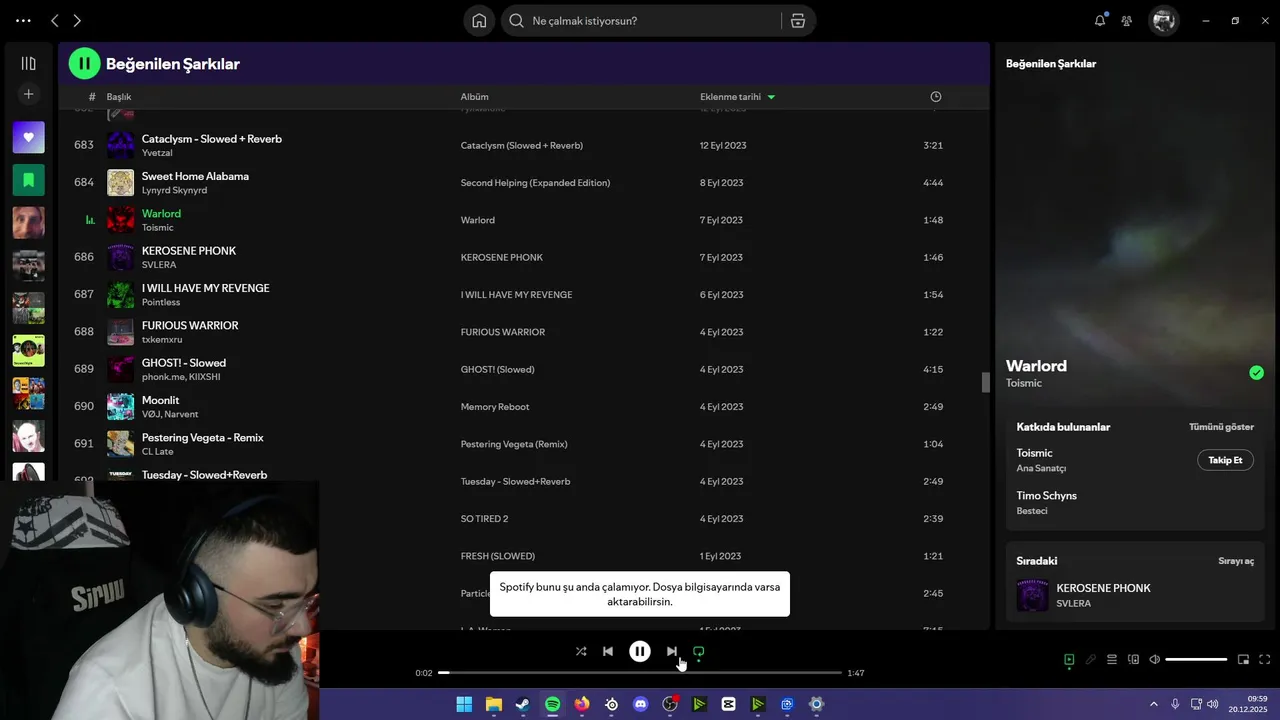Viewport: 1280px width, 720px height.
Task: Go forward with the right arrow
Action: coord(77,20)
